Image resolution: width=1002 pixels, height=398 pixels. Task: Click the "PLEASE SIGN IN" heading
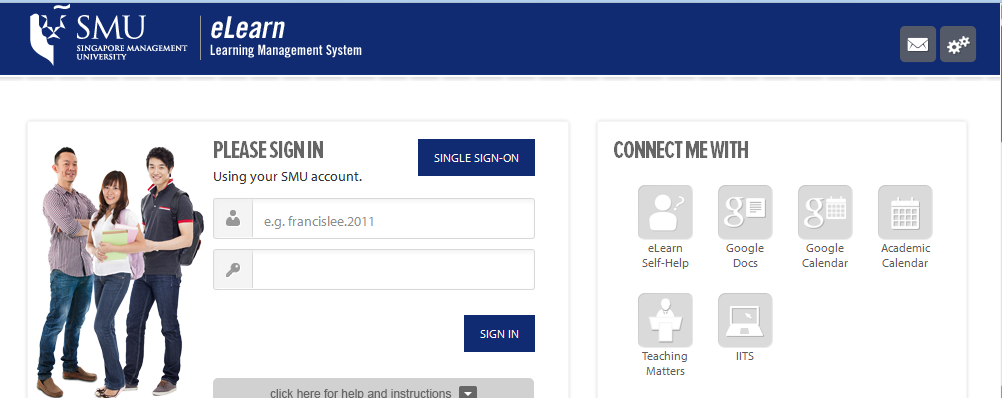pos(268,150)
